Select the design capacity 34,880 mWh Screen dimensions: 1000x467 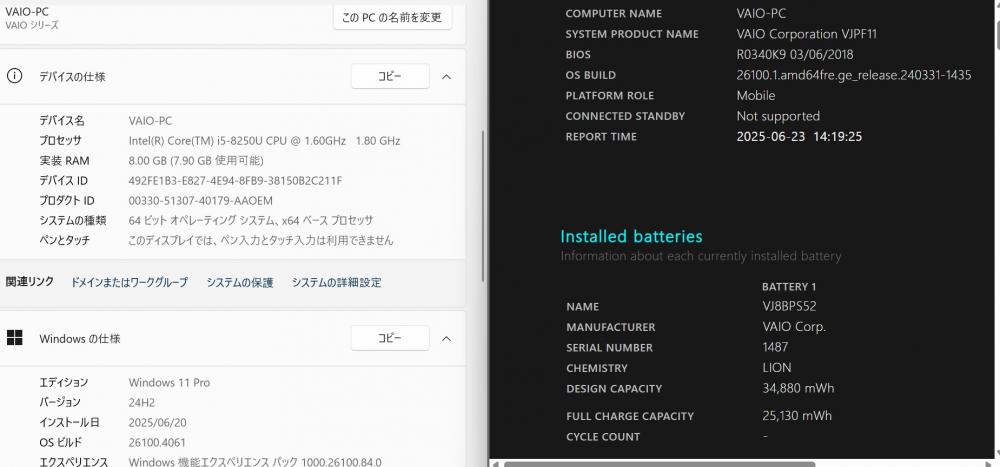point(798,388)
